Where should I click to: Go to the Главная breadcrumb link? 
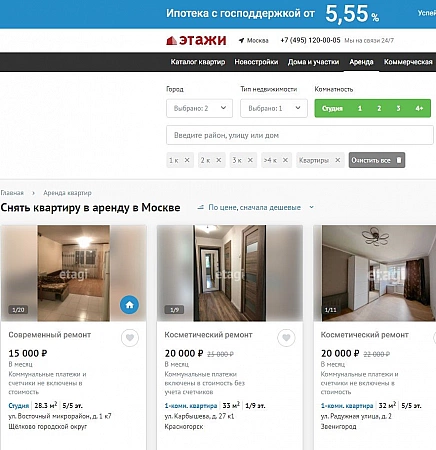[x=12, y=193]
